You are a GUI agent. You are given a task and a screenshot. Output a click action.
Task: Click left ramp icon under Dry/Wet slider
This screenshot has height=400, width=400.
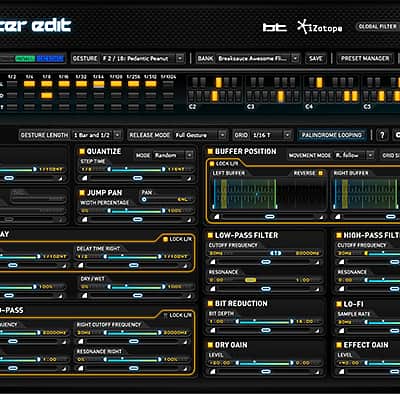coord(84,295)
